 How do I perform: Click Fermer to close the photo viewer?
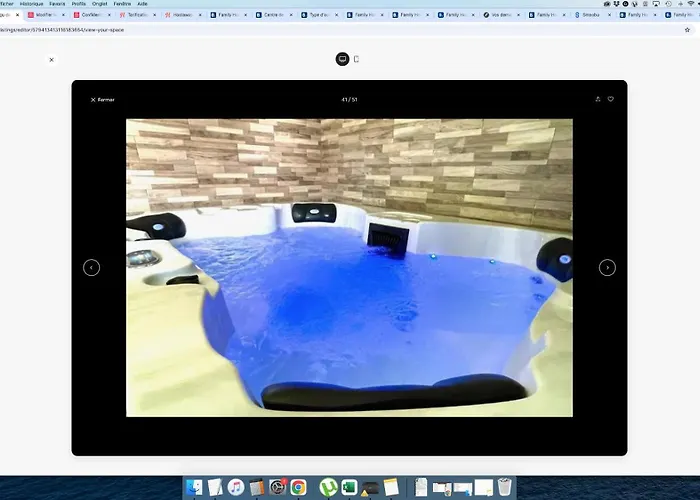pyautogui.click(x=103, y=100)
